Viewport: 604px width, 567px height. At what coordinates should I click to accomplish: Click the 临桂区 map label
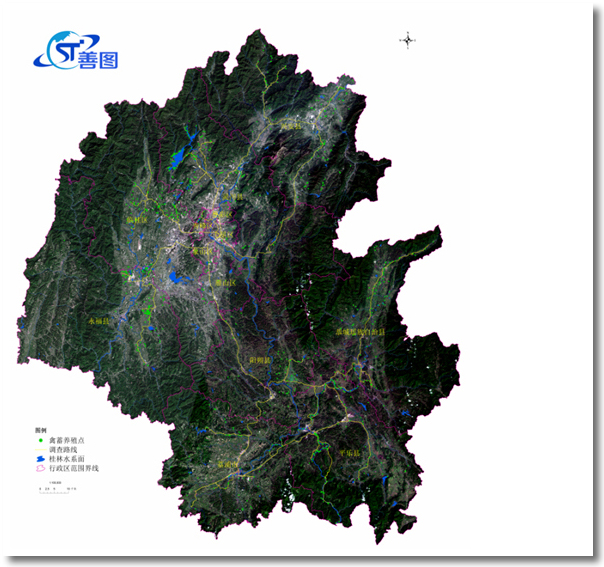point(137,220)
